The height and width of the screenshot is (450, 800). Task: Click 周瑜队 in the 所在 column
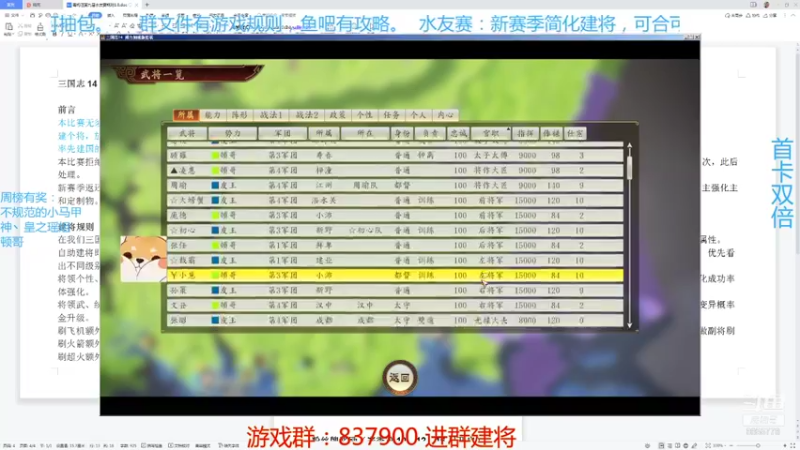pos(365,185)
